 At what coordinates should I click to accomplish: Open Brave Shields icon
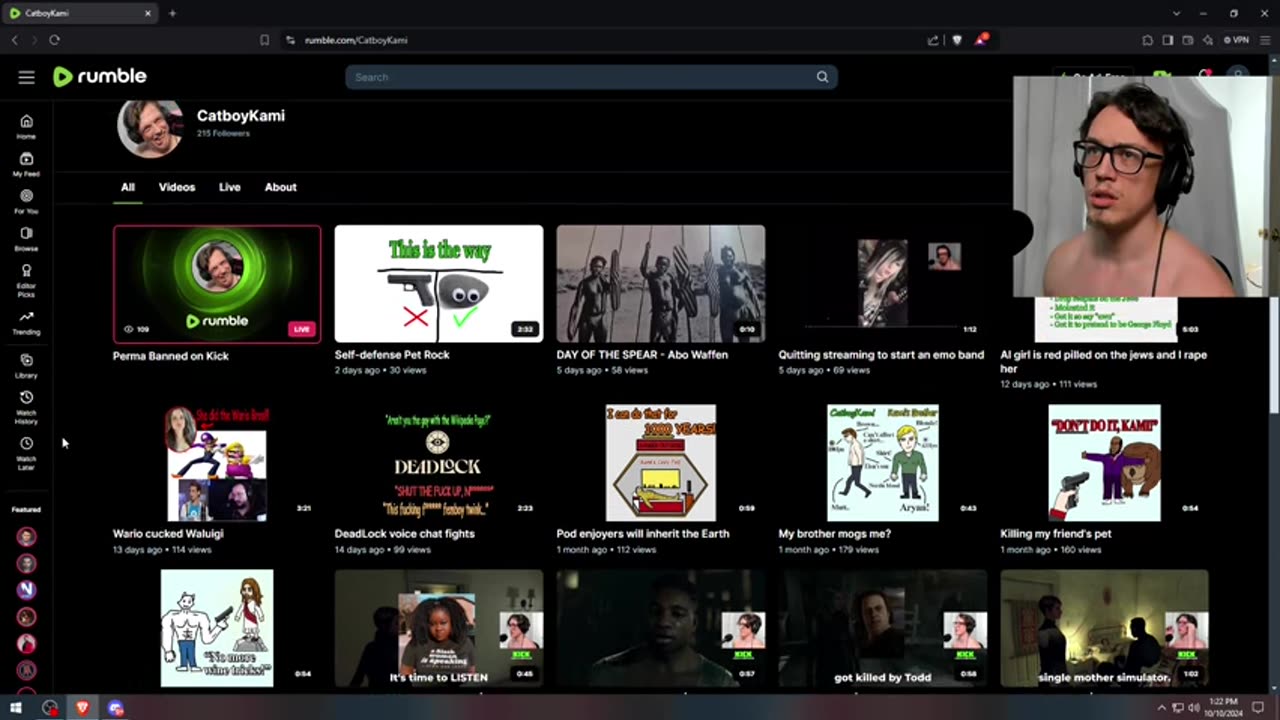coord(957,40)
